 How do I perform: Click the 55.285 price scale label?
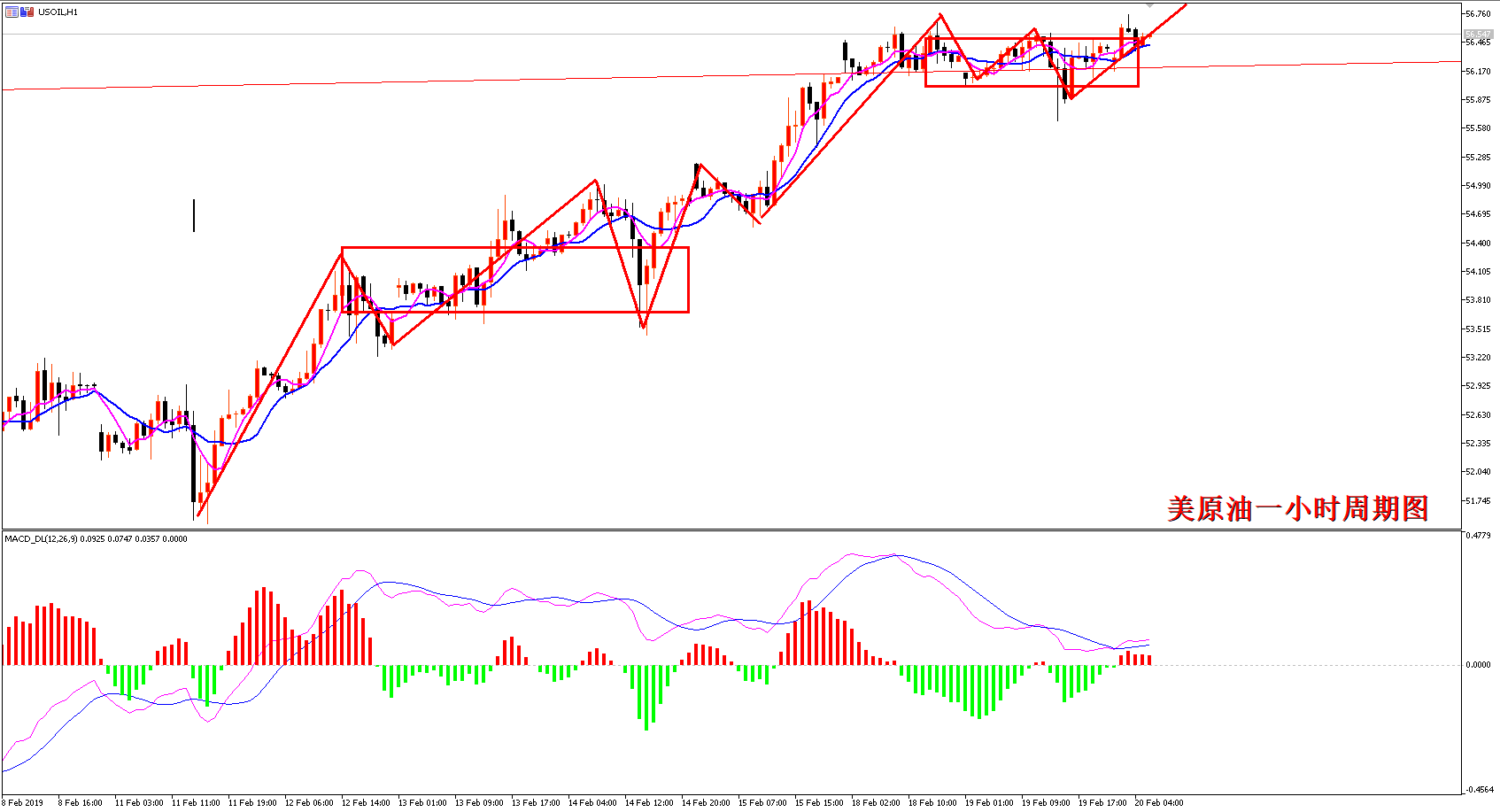pyautogui.click(x=1478, y=157)
